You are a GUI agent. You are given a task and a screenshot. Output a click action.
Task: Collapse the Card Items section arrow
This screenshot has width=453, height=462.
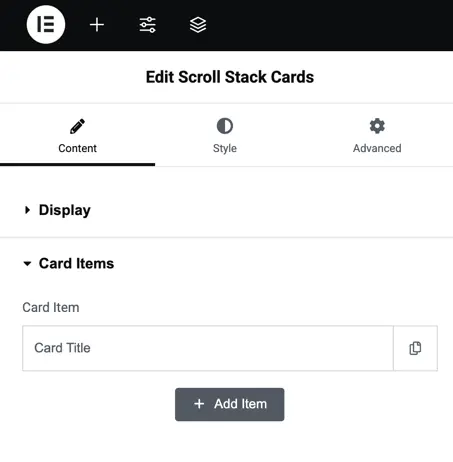coord(27,264)
